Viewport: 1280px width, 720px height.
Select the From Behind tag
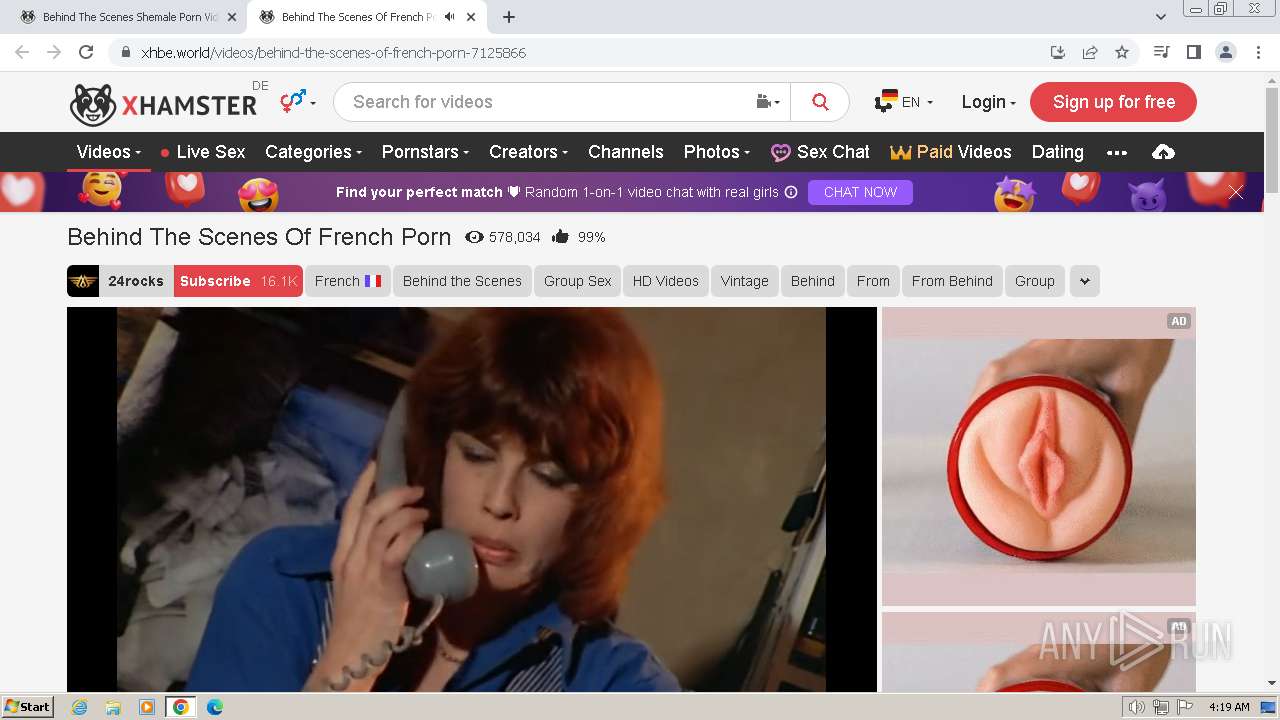click(952, 281)
